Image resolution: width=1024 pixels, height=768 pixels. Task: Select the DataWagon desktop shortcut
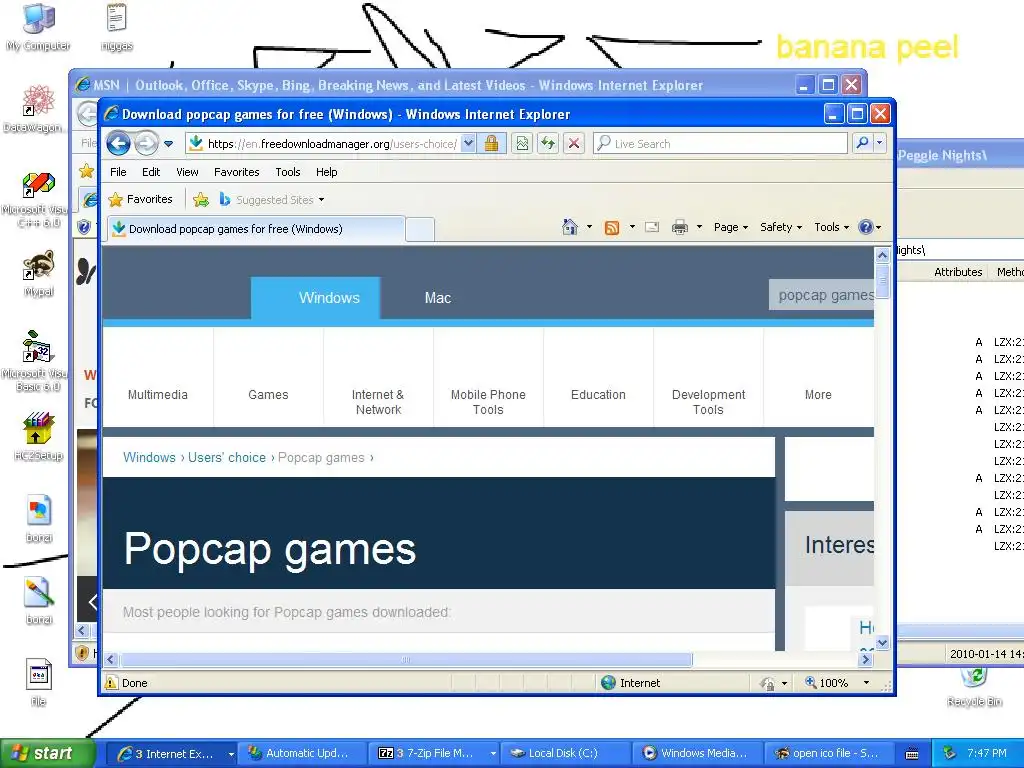[37, 109]
